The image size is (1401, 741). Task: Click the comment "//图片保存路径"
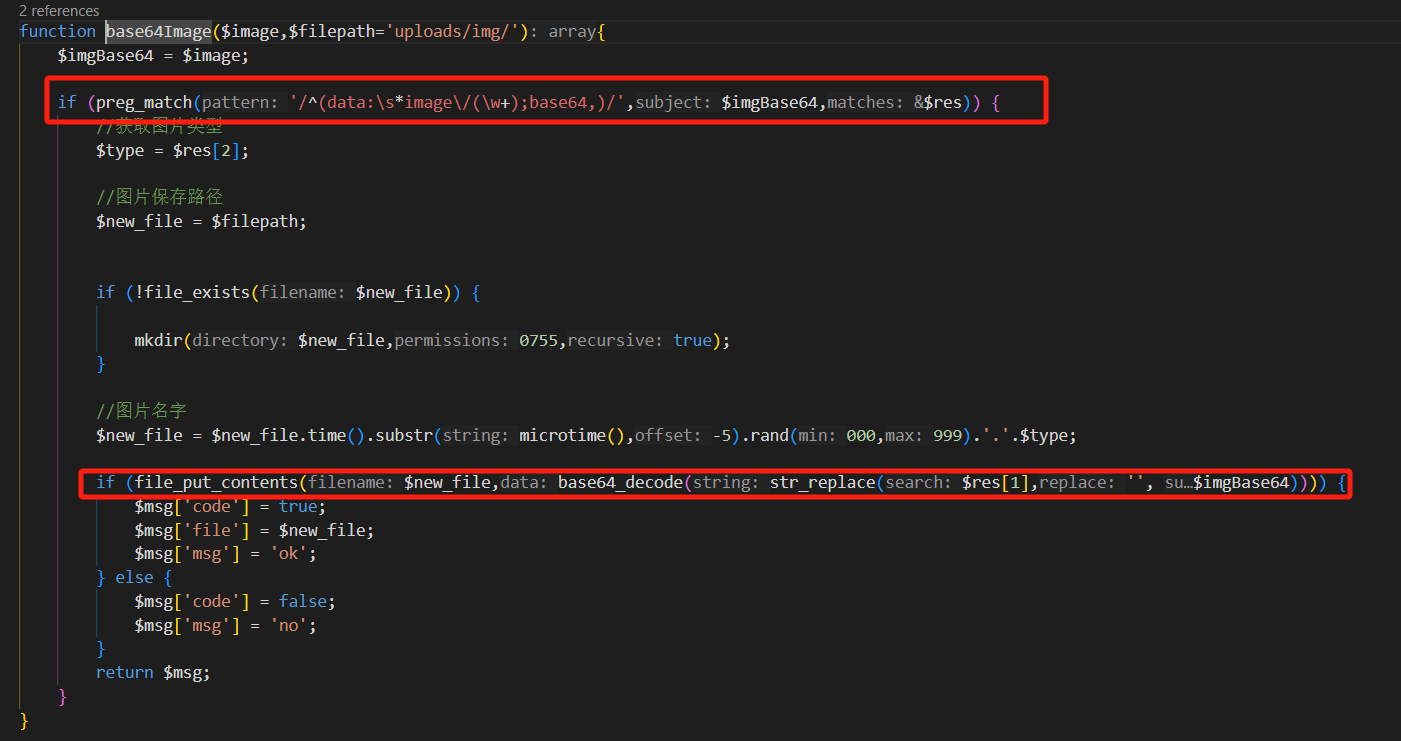coord(159,196)
